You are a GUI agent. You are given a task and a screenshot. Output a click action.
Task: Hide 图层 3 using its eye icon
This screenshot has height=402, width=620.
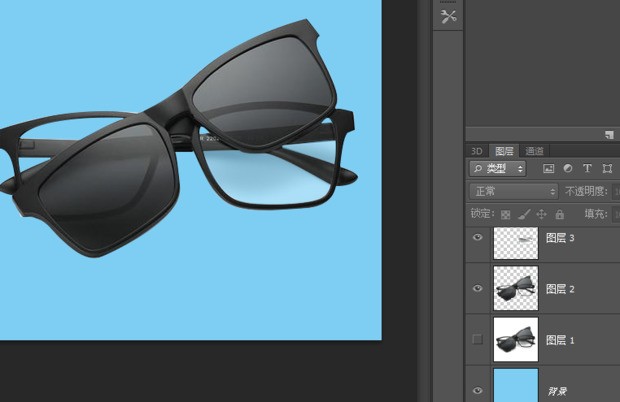click(477, 238)
